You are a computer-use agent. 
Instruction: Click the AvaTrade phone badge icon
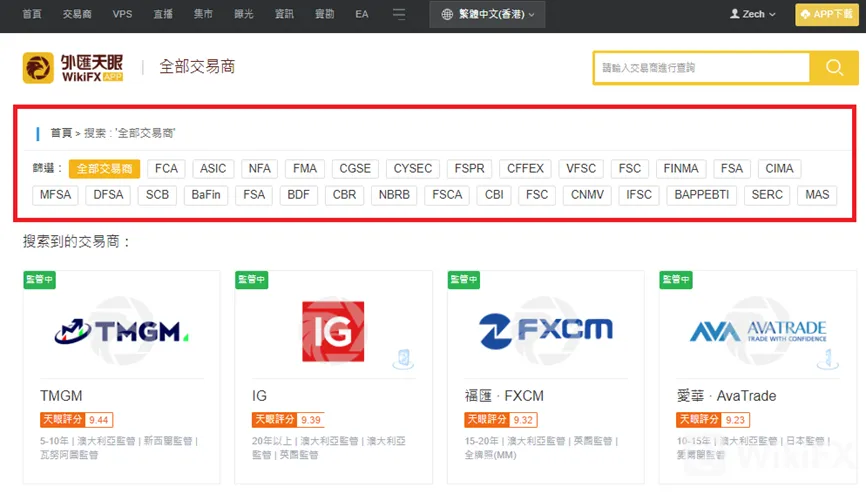[827, 359]
